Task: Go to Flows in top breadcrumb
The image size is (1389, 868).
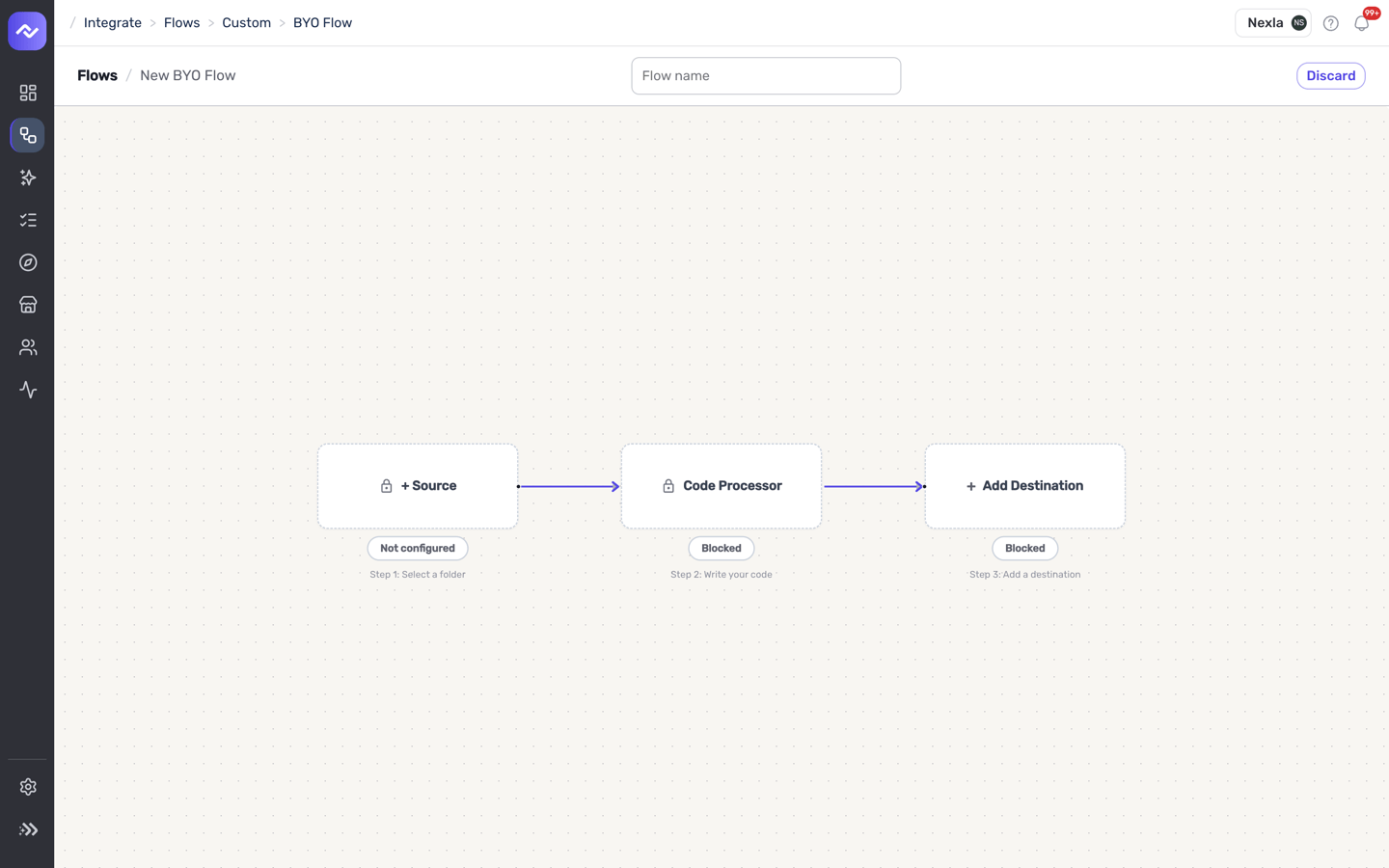Action: [x=182, y=23]
